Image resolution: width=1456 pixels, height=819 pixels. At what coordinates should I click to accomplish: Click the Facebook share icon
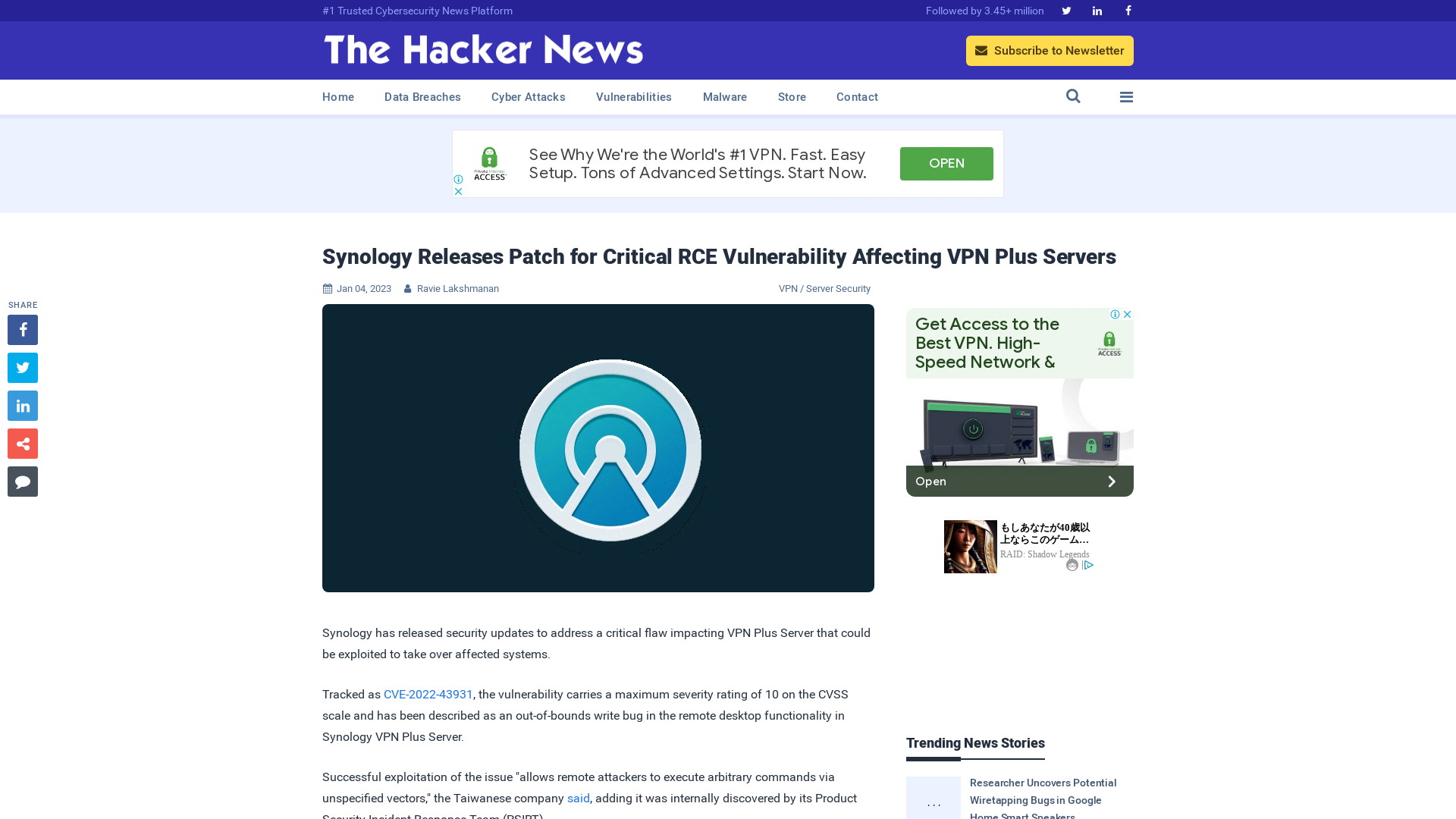(x=22, y=329)
